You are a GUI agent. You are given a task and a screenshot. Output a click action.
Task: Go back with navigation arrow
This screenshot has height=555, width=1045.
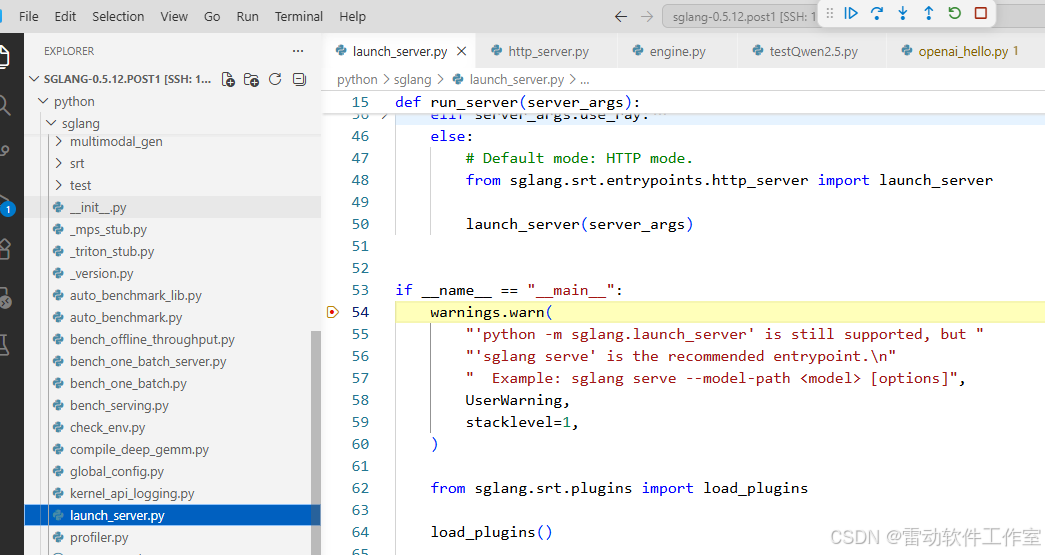tap(620, 17)
